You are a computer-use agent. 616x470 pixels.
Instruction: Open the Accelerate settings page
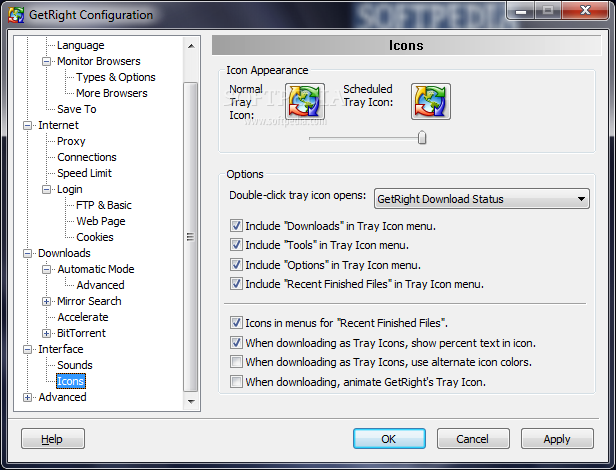[83, 317]
